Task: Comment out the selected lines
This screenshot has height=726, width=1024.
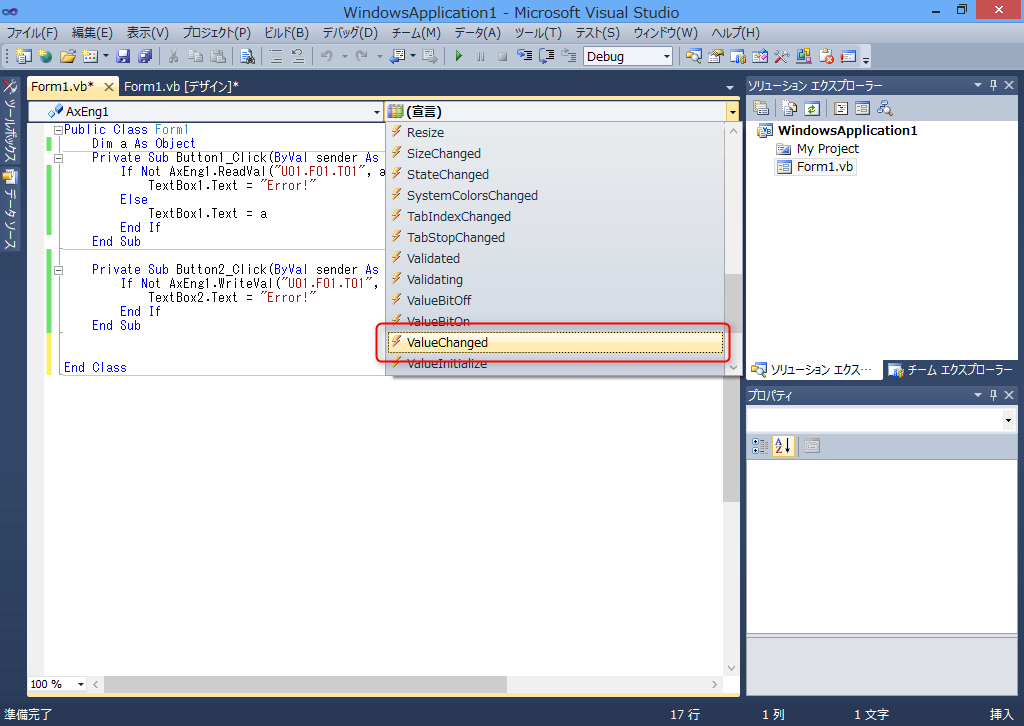Action: (x=276, y=57)
